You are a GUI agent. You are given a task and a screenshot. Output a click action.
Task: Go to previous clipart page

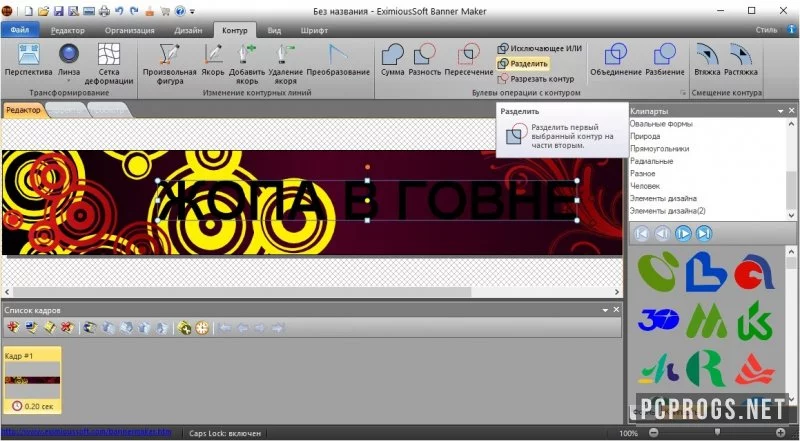coord(662,234)
